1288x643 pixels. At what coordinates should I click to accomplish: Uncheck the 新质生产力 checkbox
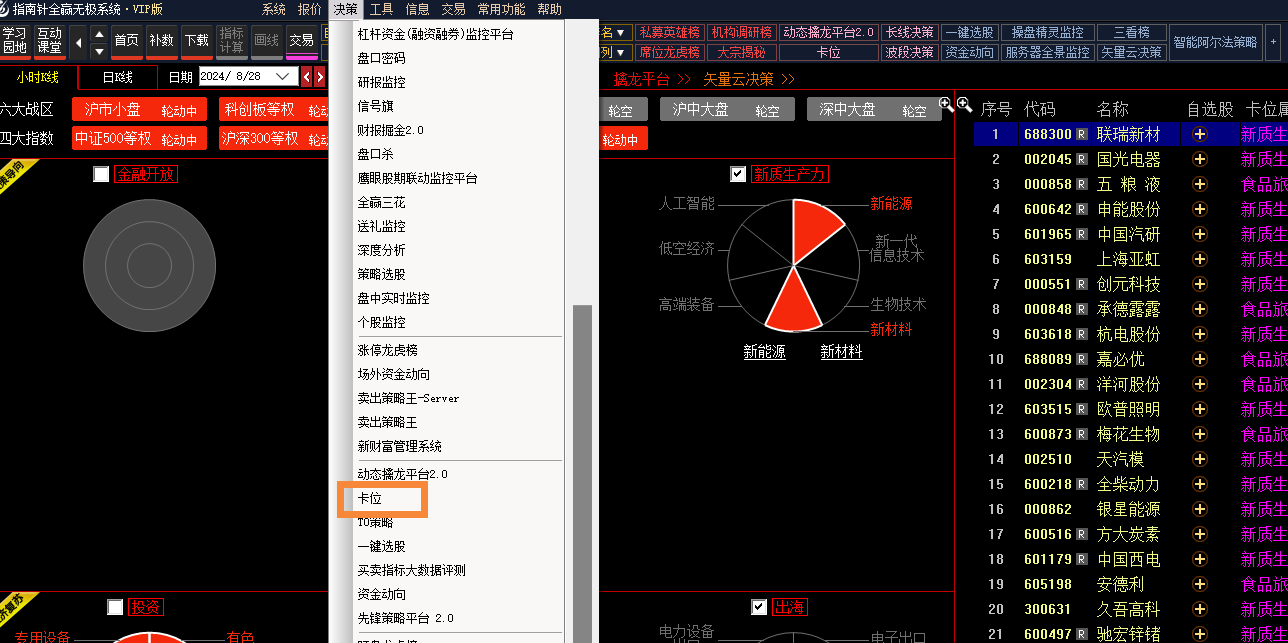click(738, 174)
